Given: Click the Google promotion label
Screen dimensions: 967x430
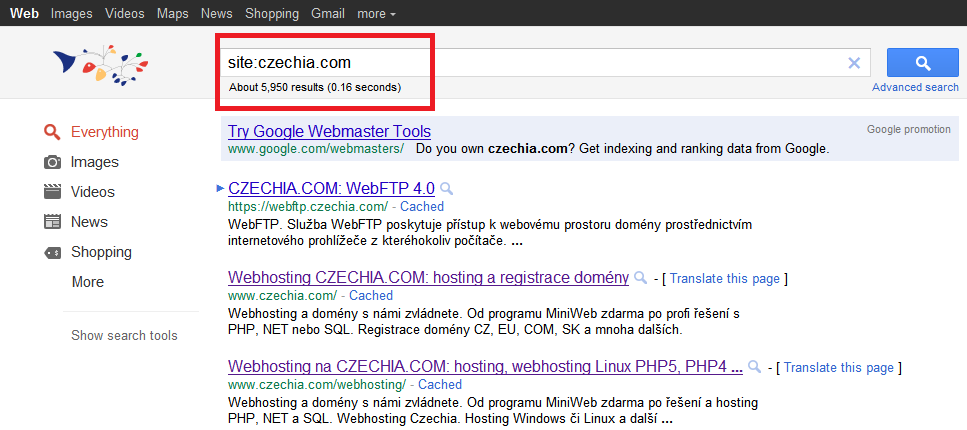Looking at the screenshot, I should click(908, 130).
